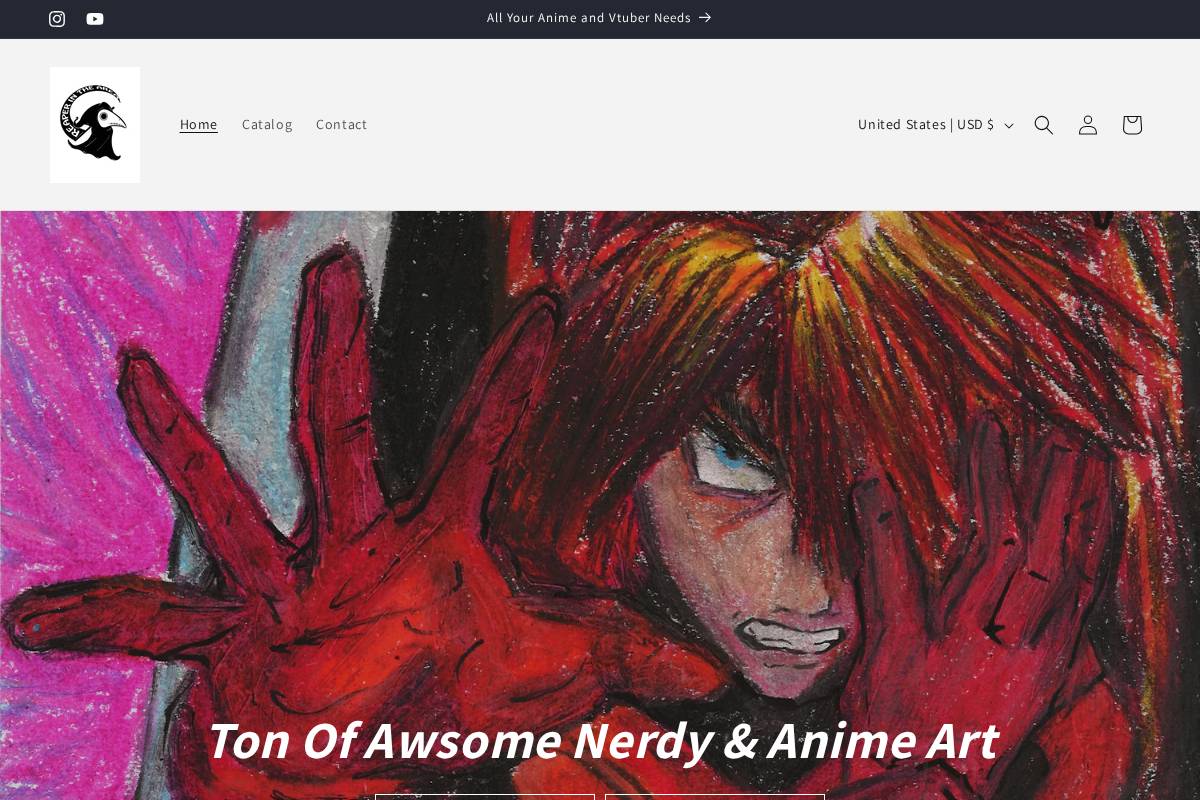Click the All Your Anime and Vtuber Needs link
This screenshot has width=1200, height=800.
pyautogui.click(x=588, y=17)
